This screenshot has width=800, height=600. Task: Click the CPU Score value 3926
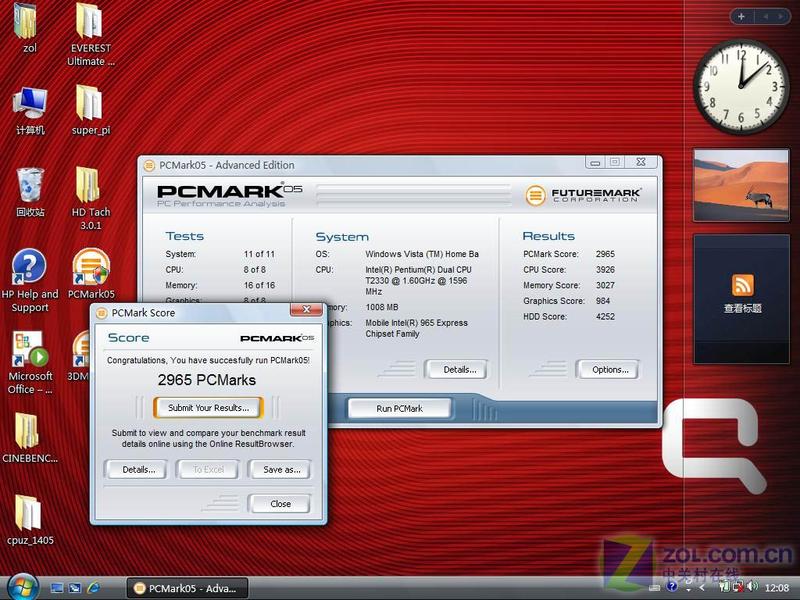pos(605,270)
